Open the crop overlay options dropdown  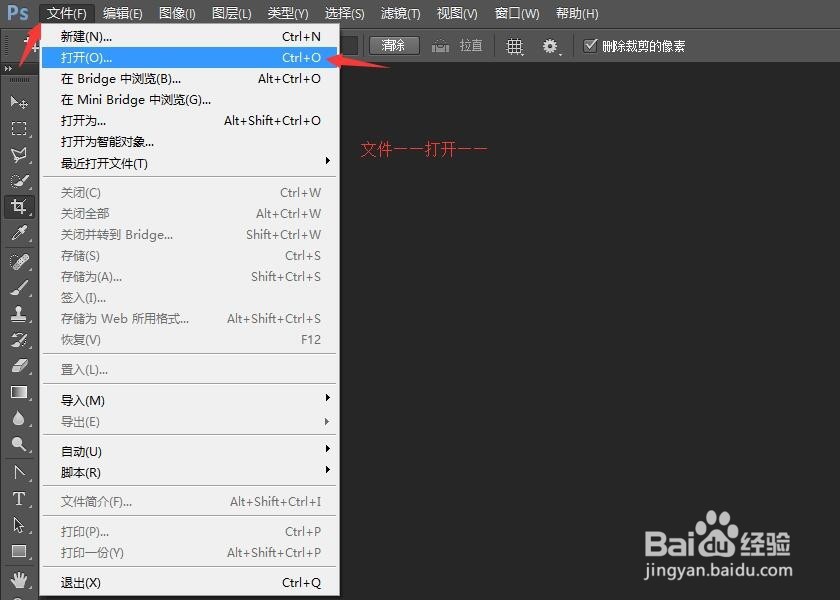click(515, 44)
